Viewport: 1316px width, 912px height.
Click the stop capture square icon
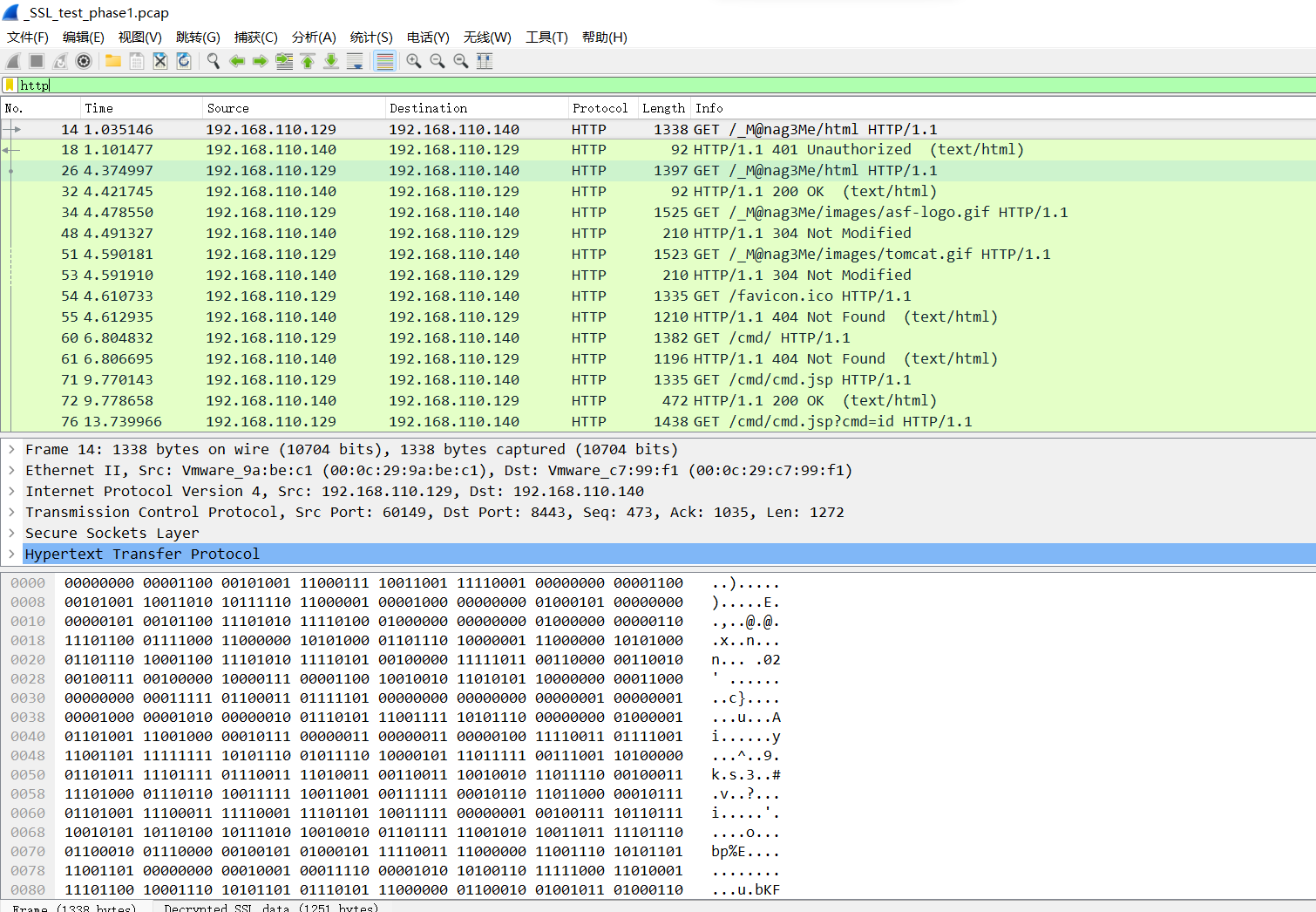pos(37,61)
